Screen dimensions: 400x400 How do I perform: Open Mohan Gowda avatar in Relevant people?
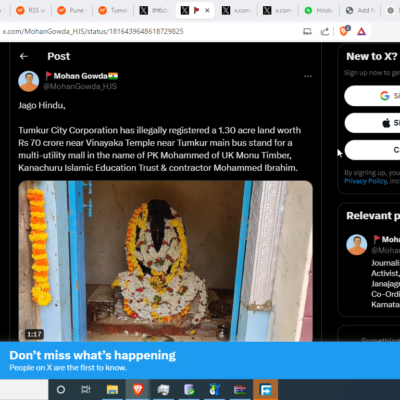coord(357,244)
